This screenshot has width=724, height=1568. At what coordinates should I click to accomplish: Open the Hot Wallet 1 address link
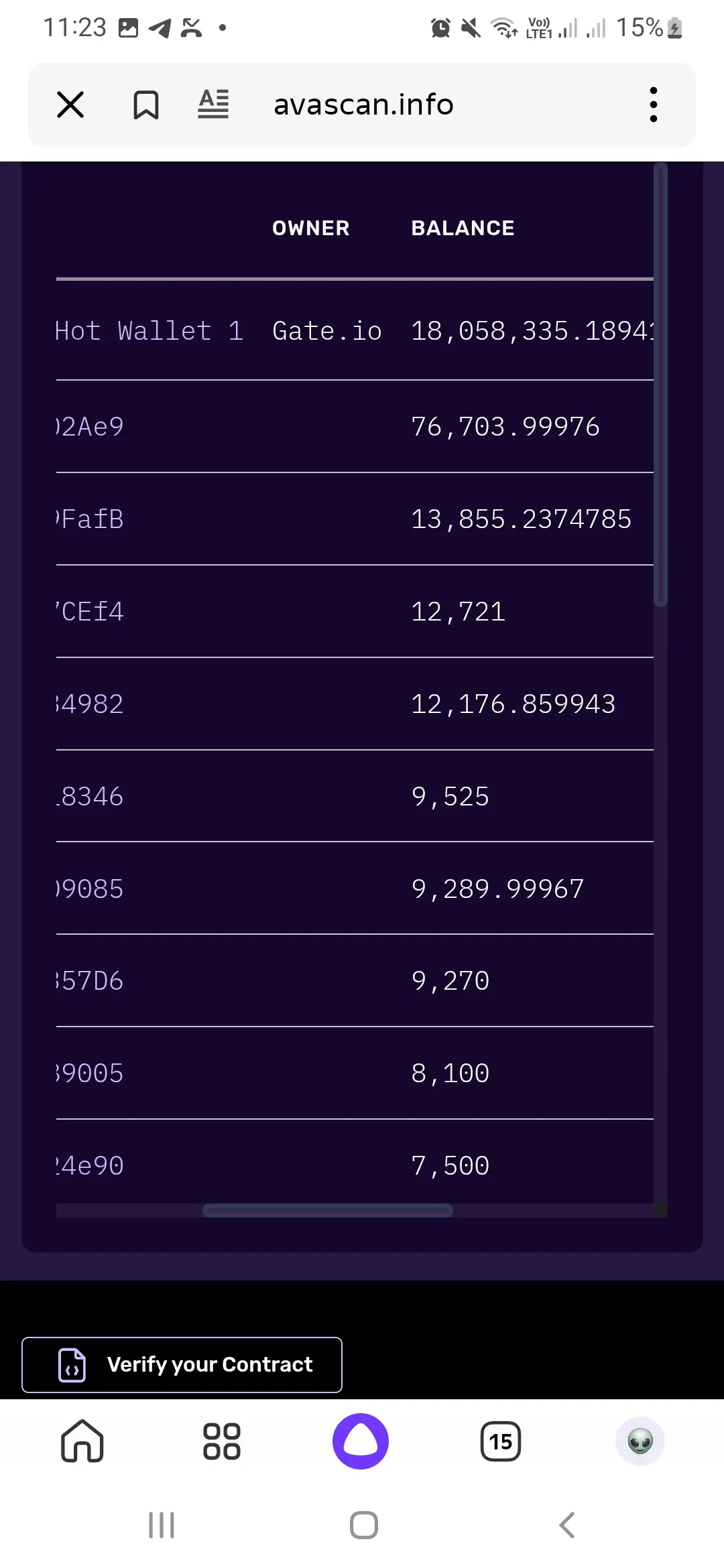[149, 331]
